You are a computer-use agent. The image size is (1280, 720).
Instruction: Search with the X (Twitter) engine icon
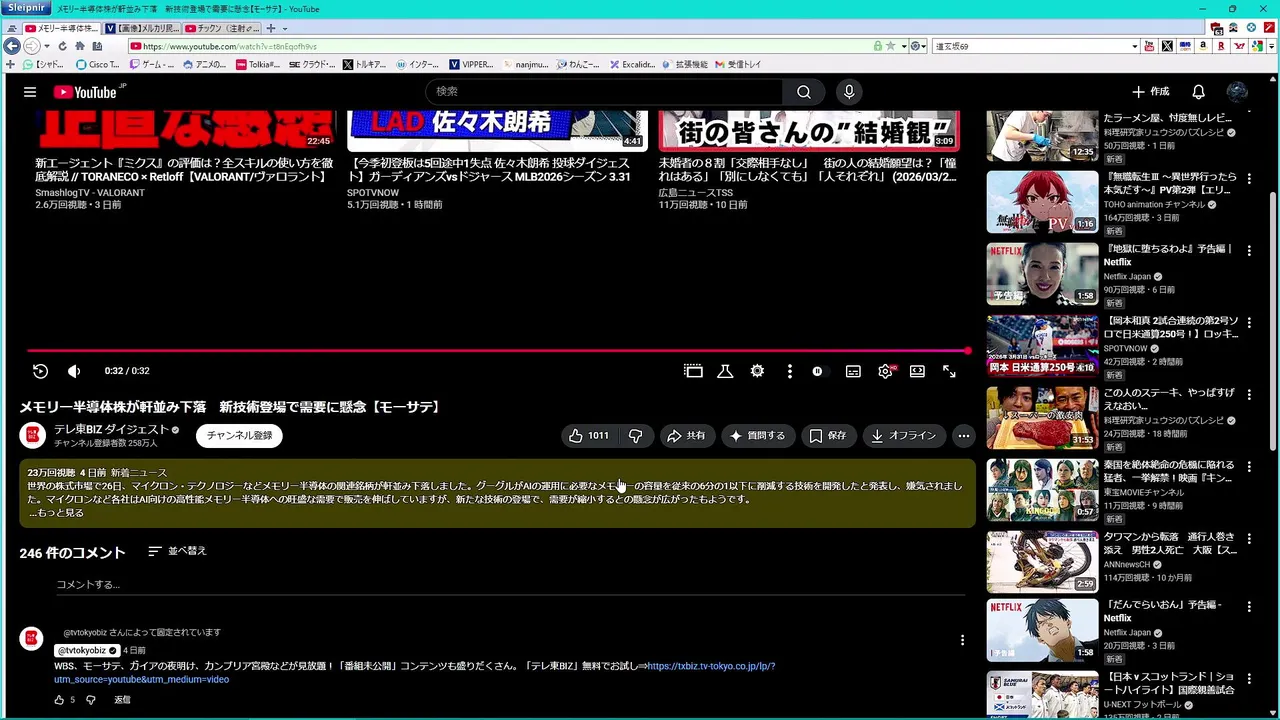point(1167,46)
